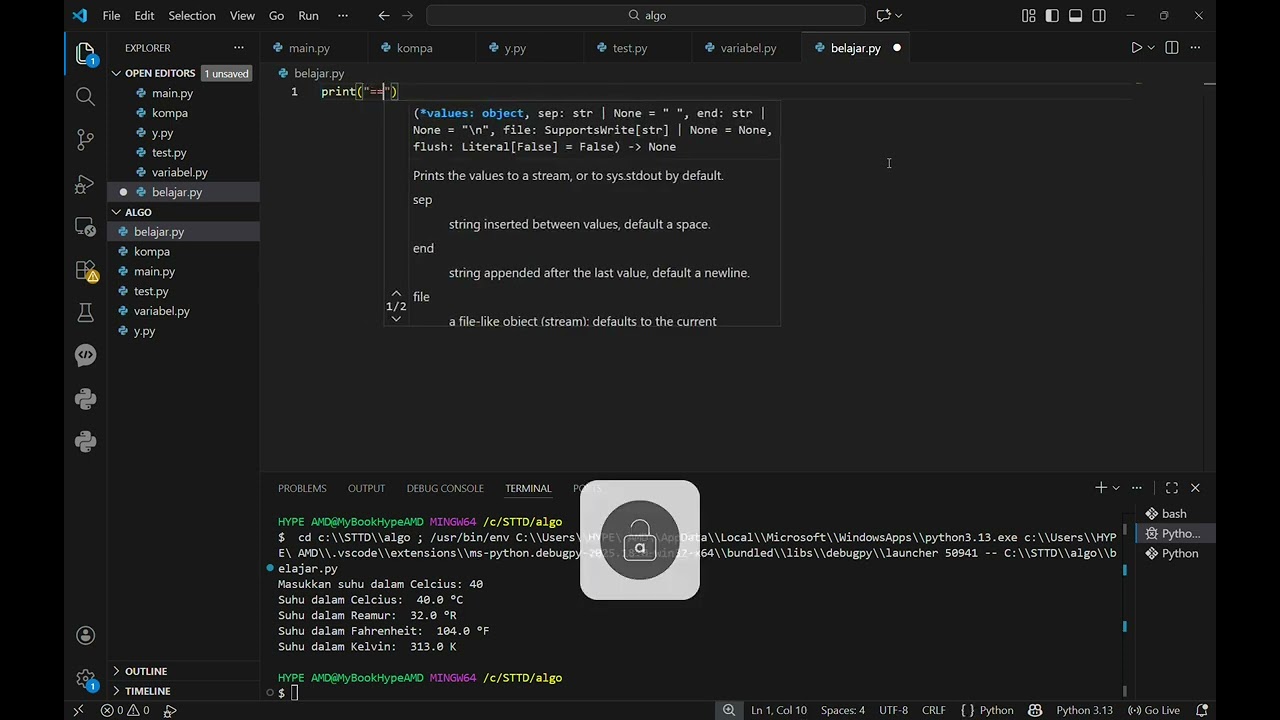1280x720 pixels.
Task: Change Spaces: 4 indentation setting
Action: (842, 710)
